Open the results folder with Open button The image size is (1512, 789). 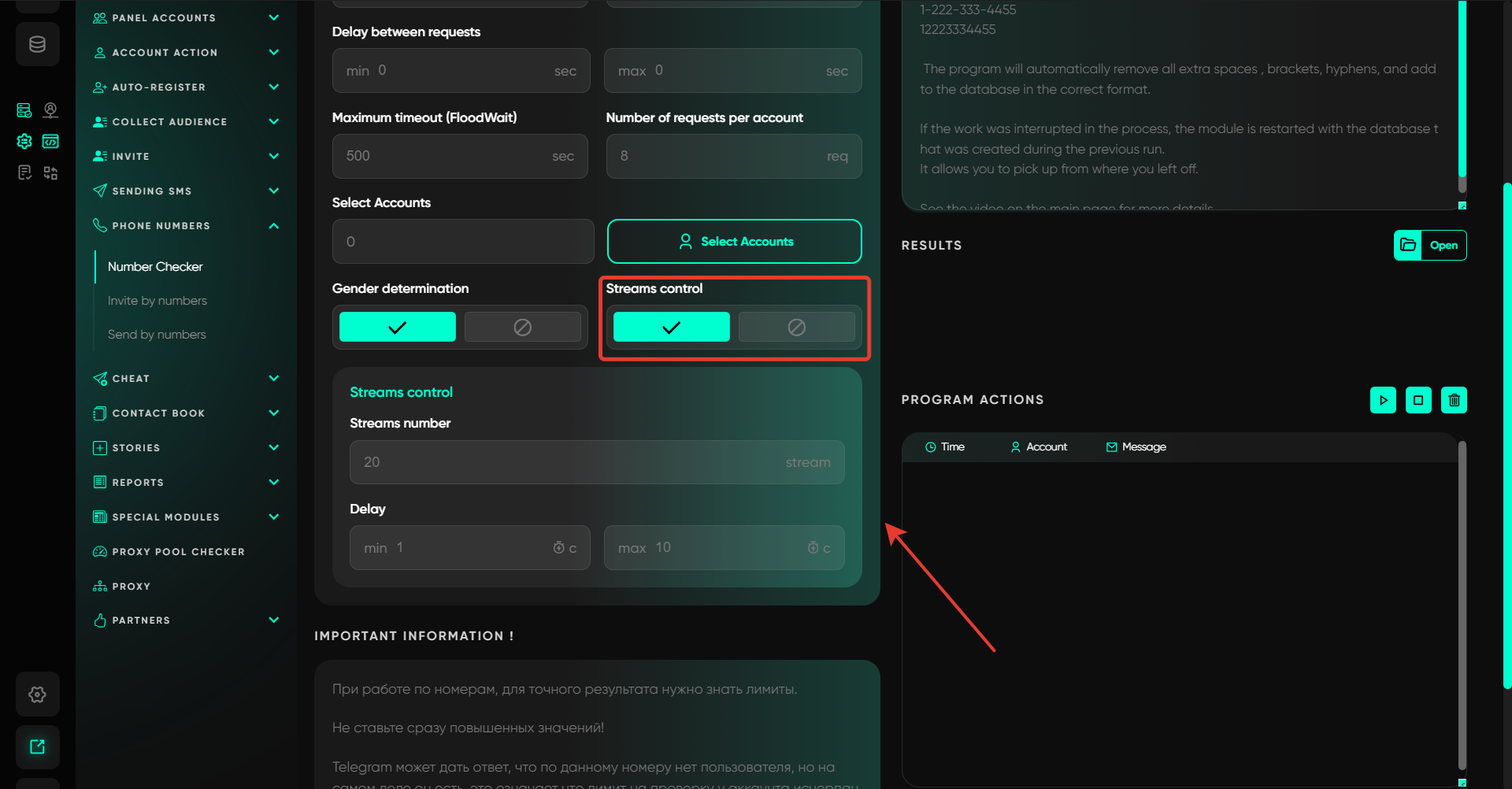1430,246
